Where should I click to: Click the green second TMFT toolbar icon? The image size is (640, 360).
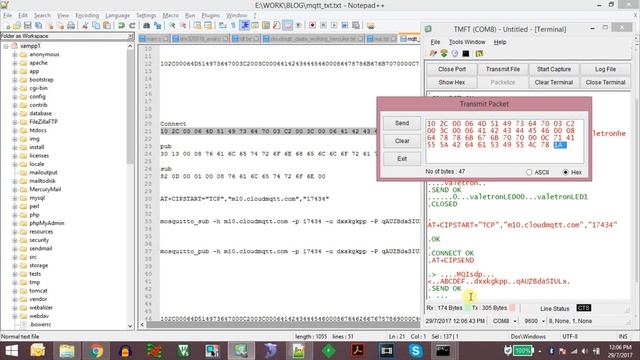[444, 53]
